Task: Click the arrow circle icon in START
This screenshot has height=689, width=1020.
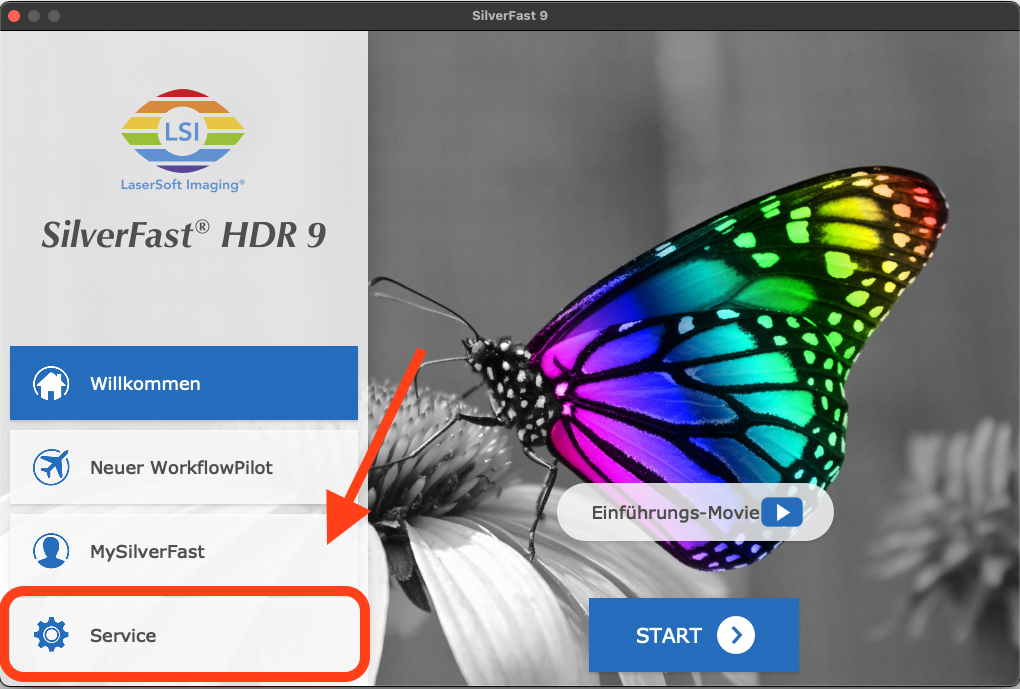Action: click(736, 635)
